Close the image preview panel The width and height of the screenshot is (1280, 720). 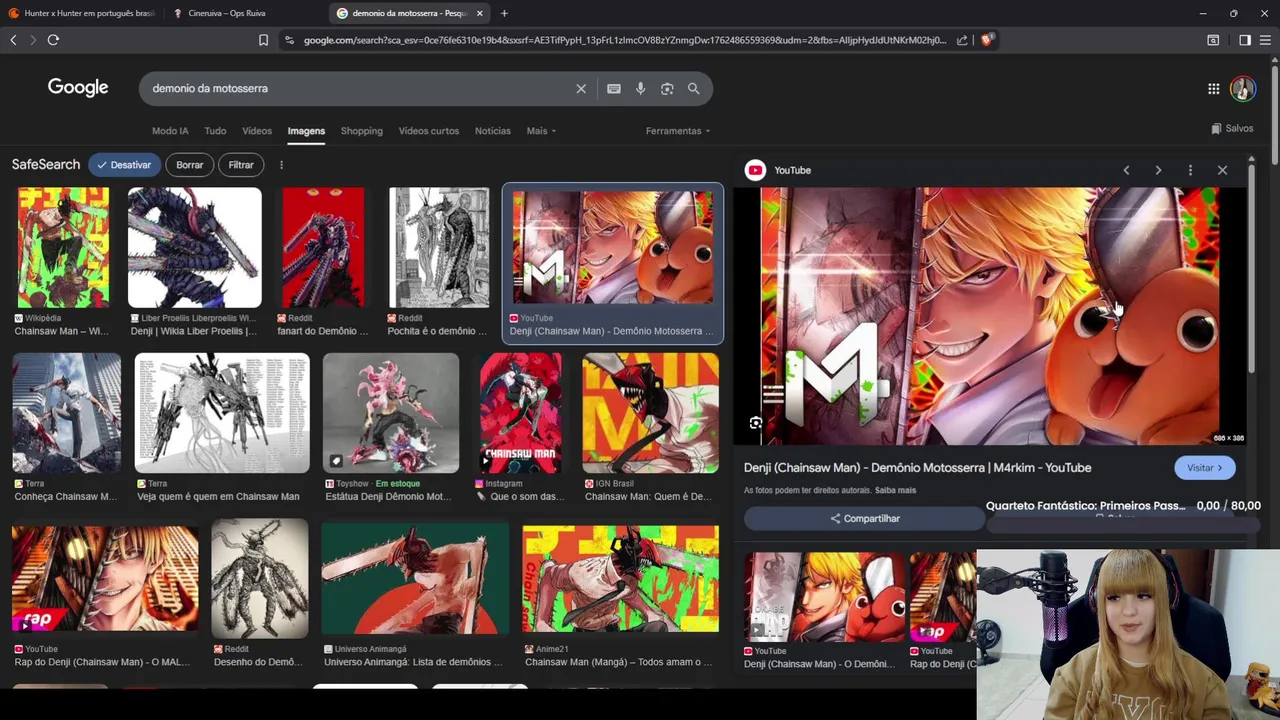click(x=1222, y=170)
